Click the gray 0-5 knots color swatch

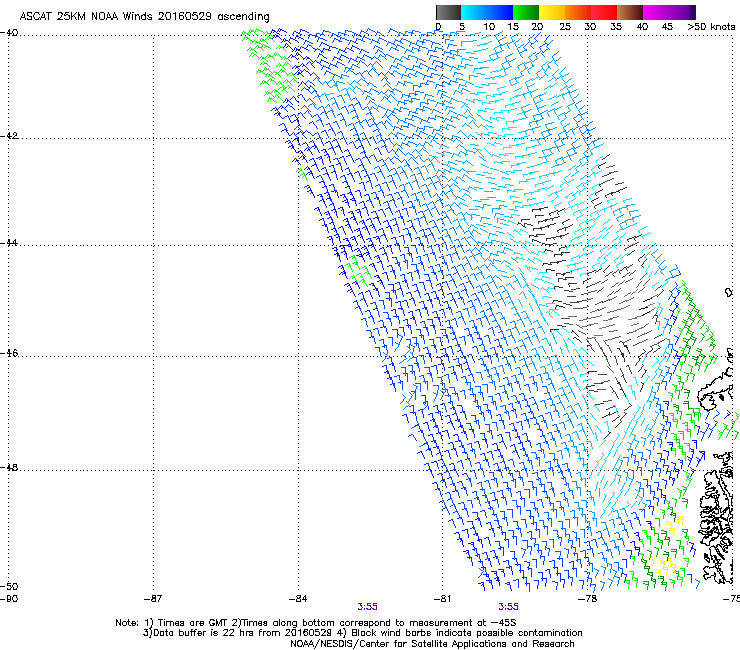[448, 12]
